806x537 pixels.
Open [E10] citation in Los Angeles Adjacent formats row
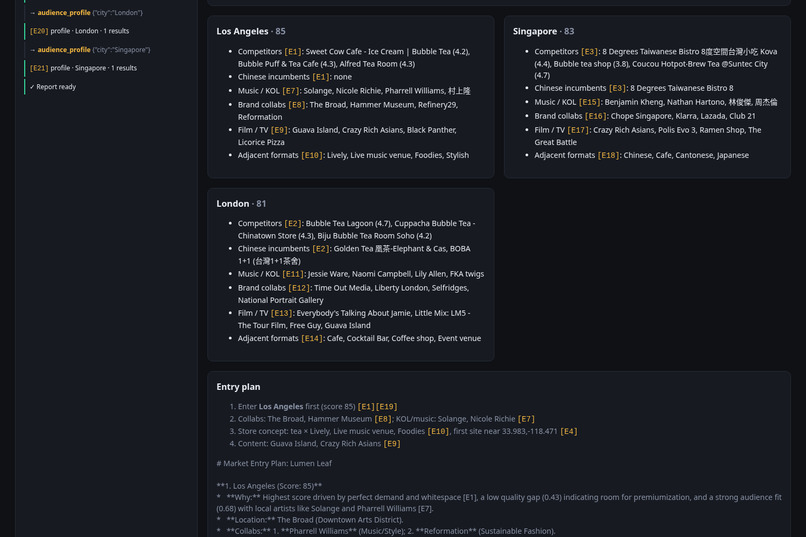(x=312, y=155)
